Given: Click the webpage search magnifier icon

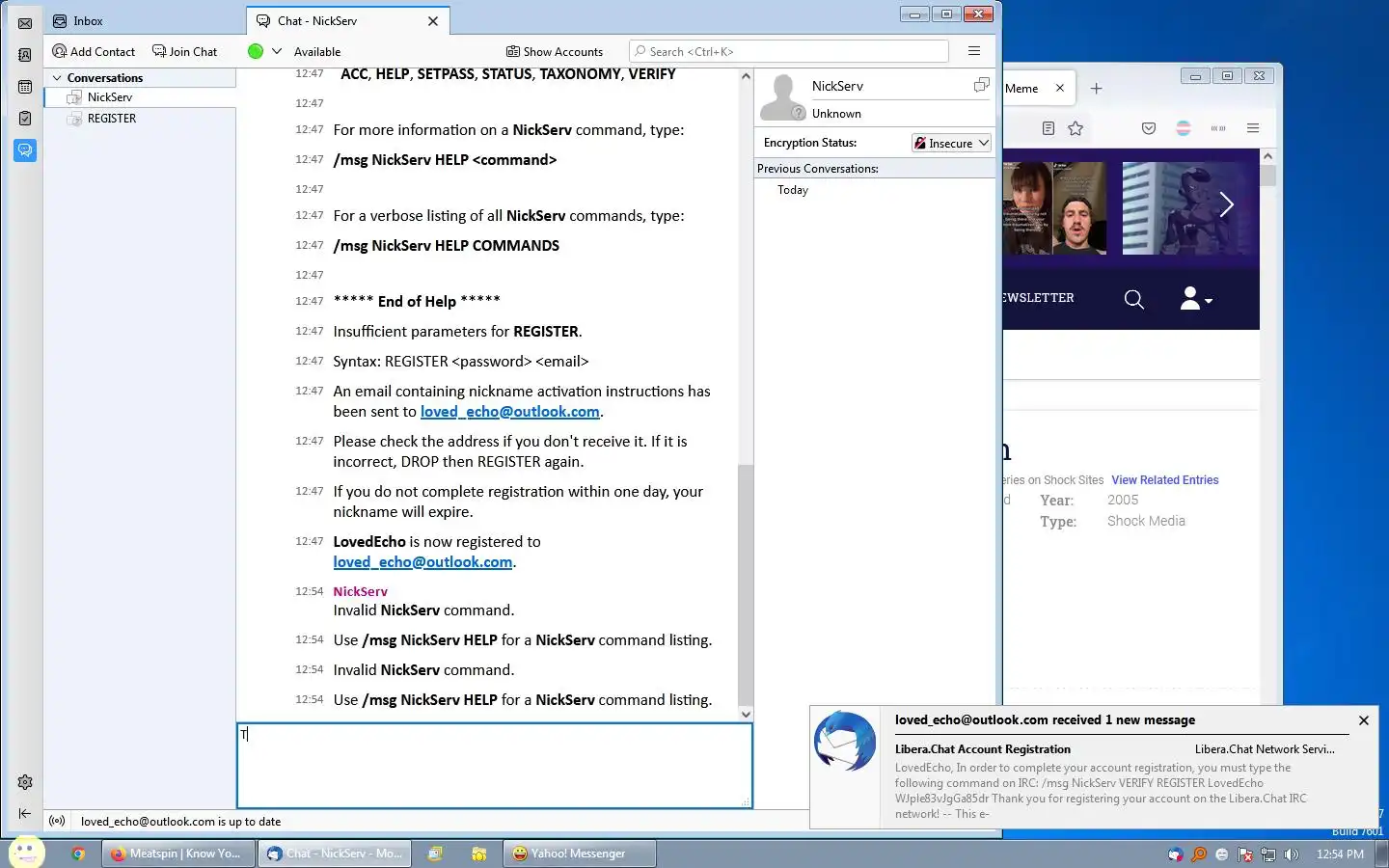Looking at the screenshot, I should click(1134, 300).
